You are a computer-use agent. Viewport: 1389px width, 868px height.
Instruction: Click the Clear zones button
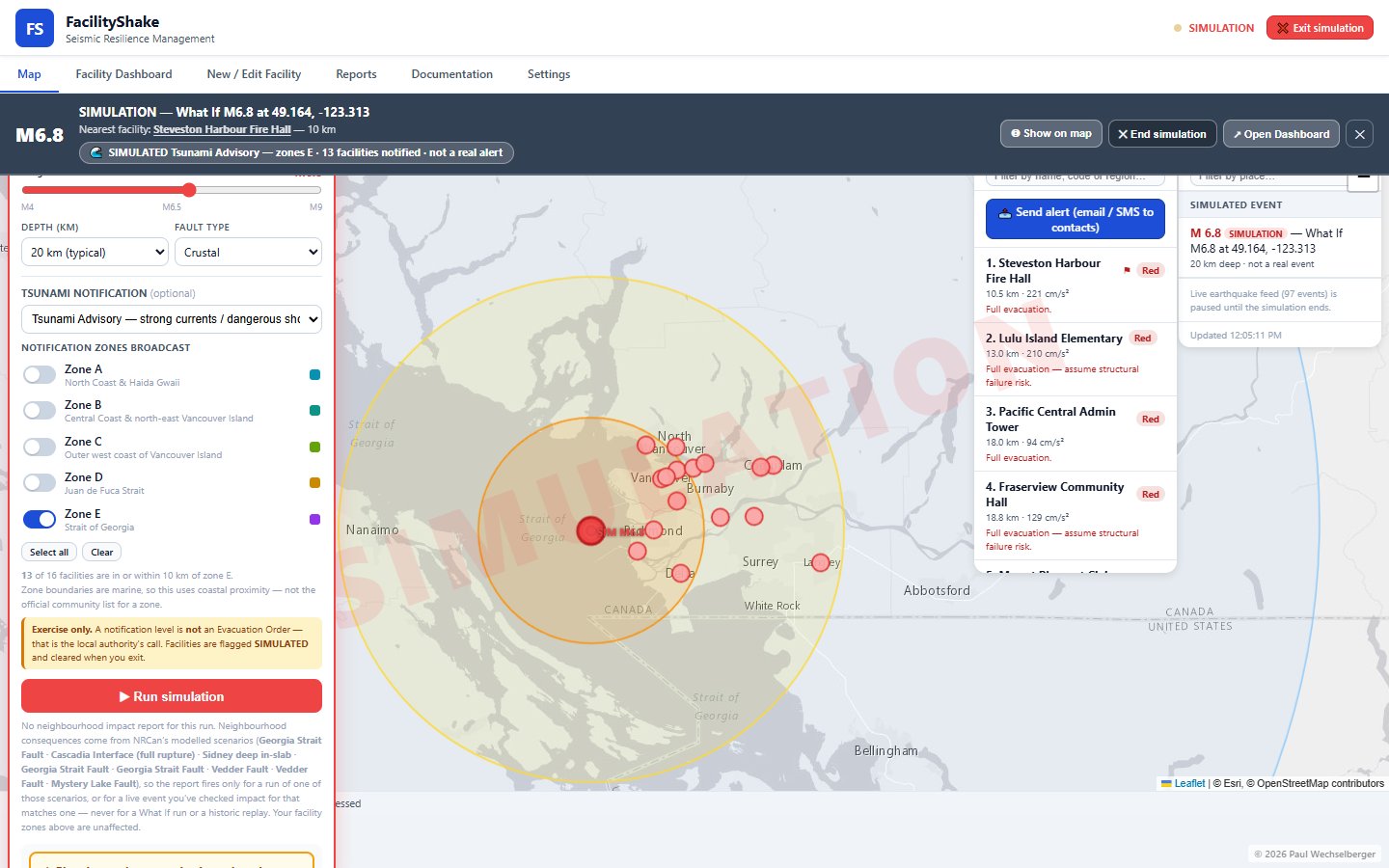[x=102, y=553]
